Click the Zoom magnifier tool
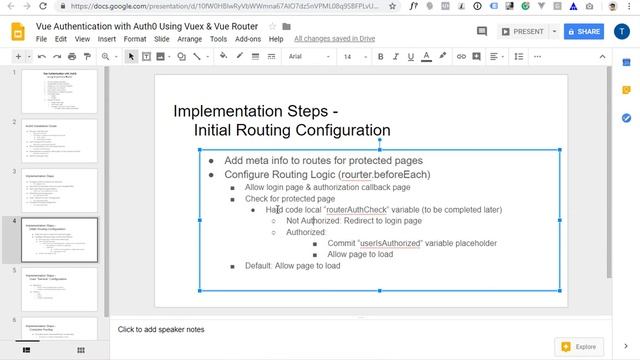This screenshot has height=360, width=640. click(105, 57)
